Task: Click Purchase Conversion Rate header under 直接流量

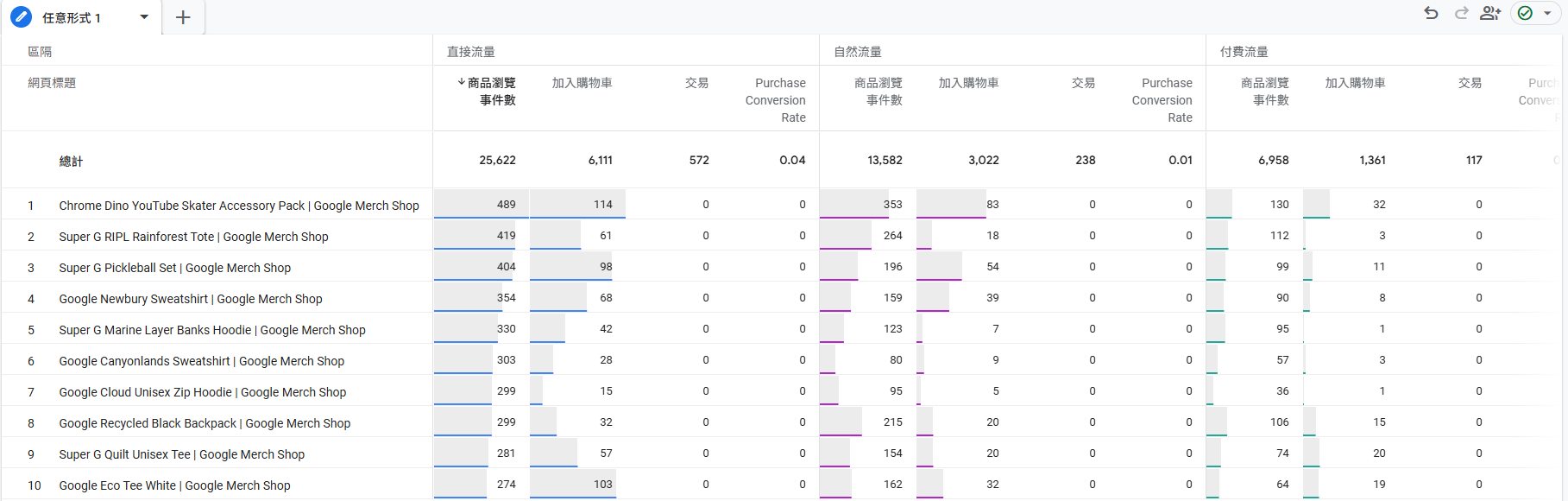Action: coord(775,100)
